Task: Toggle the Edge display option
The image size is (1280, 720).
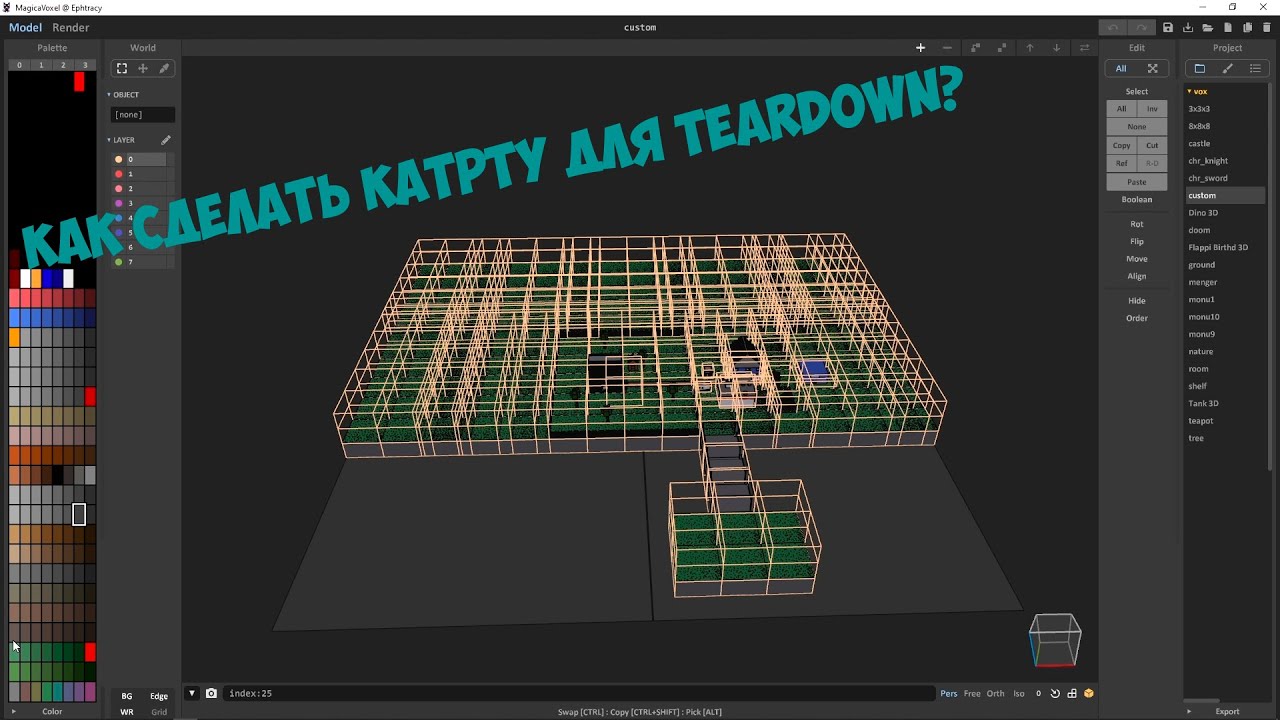Action: point(159,696)
